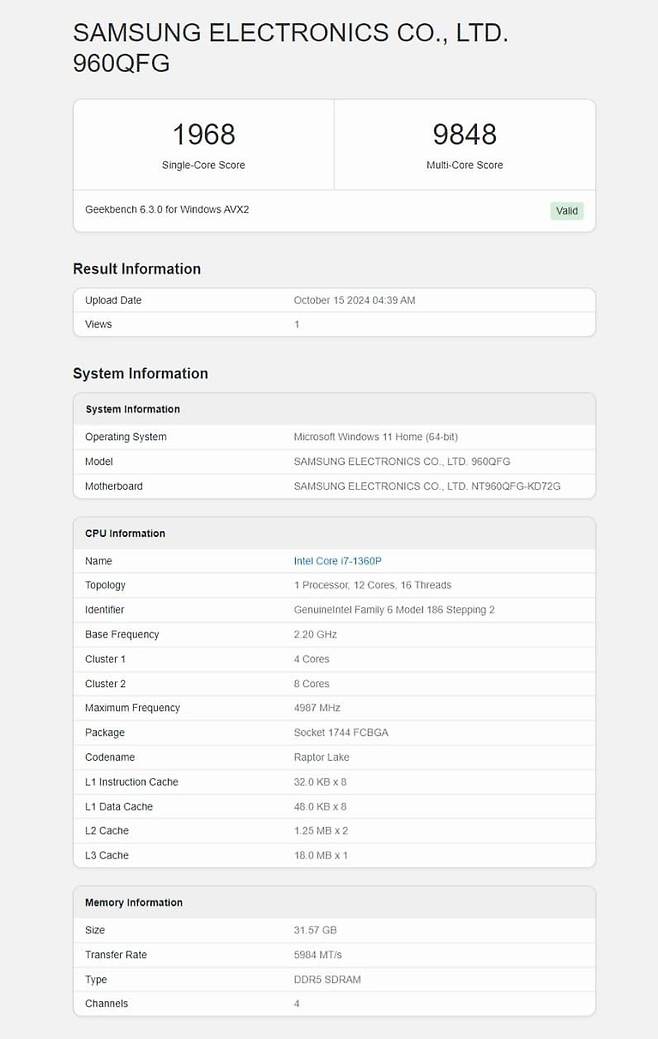Click the Base Frequency row label
This screenshot has height=1039, width=658.
click(122, 634)
